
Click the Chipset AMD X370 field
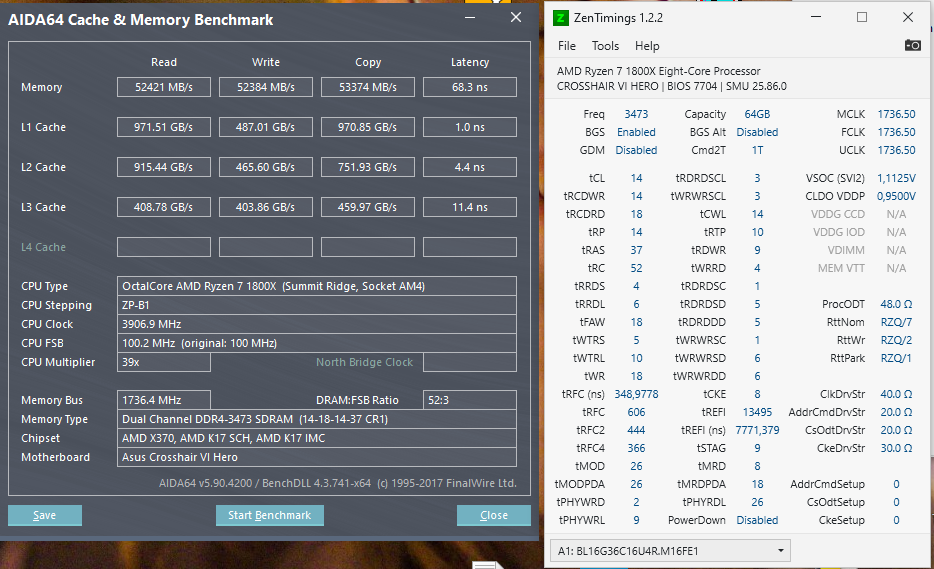pos(317,438)
